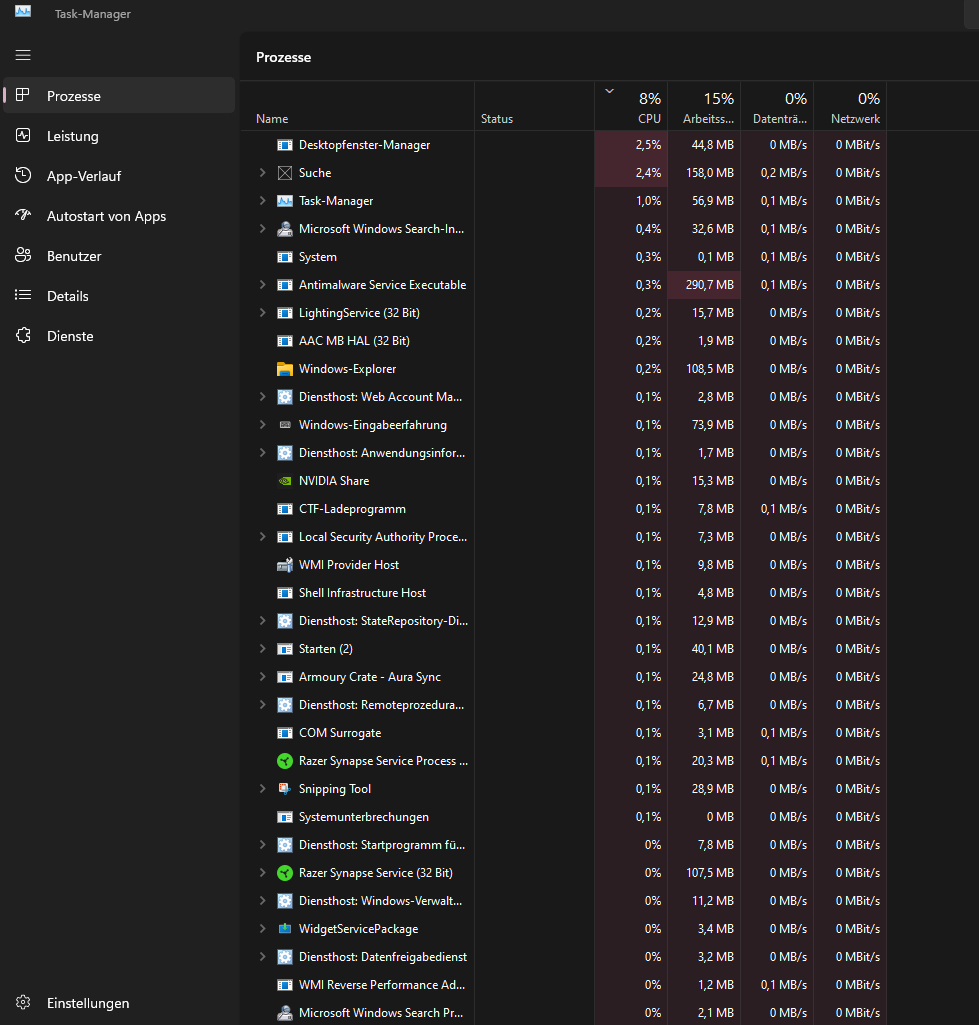Click the WidgetServicePackage icon
This screenshot has width=979, height=1025.
pyautogui.click(x=285, y=928)
